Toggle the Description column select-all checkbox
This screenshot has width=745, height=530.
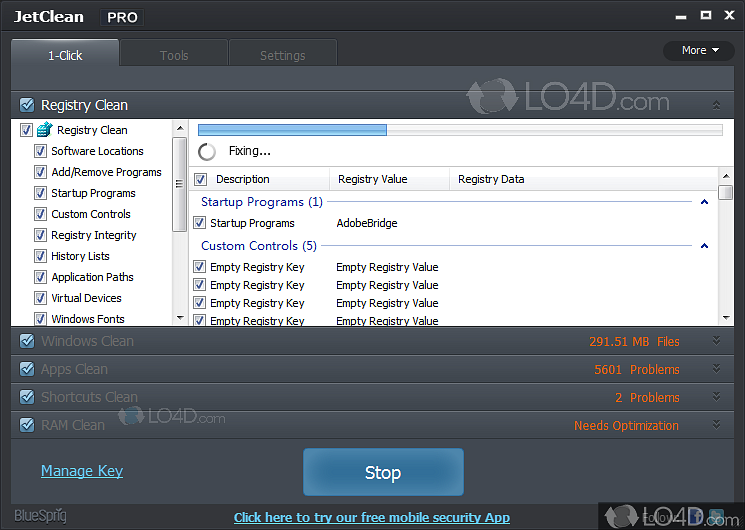[x=201, y=179]
